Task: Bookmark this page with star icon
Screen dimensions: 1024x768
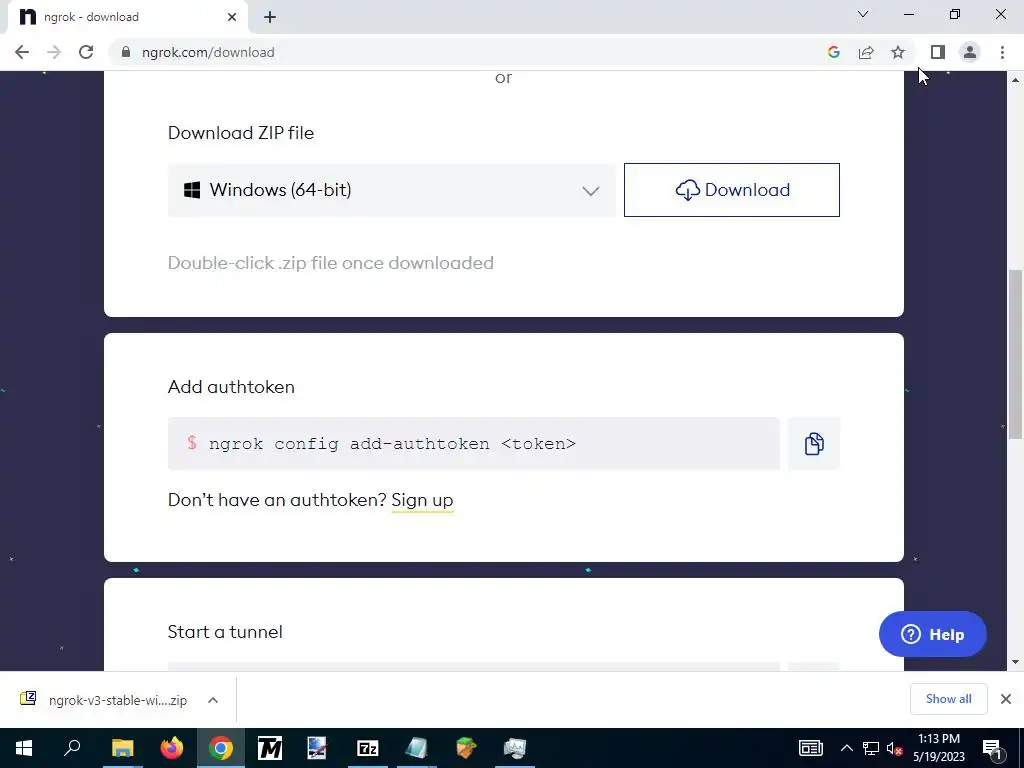Action: (898, 52)
